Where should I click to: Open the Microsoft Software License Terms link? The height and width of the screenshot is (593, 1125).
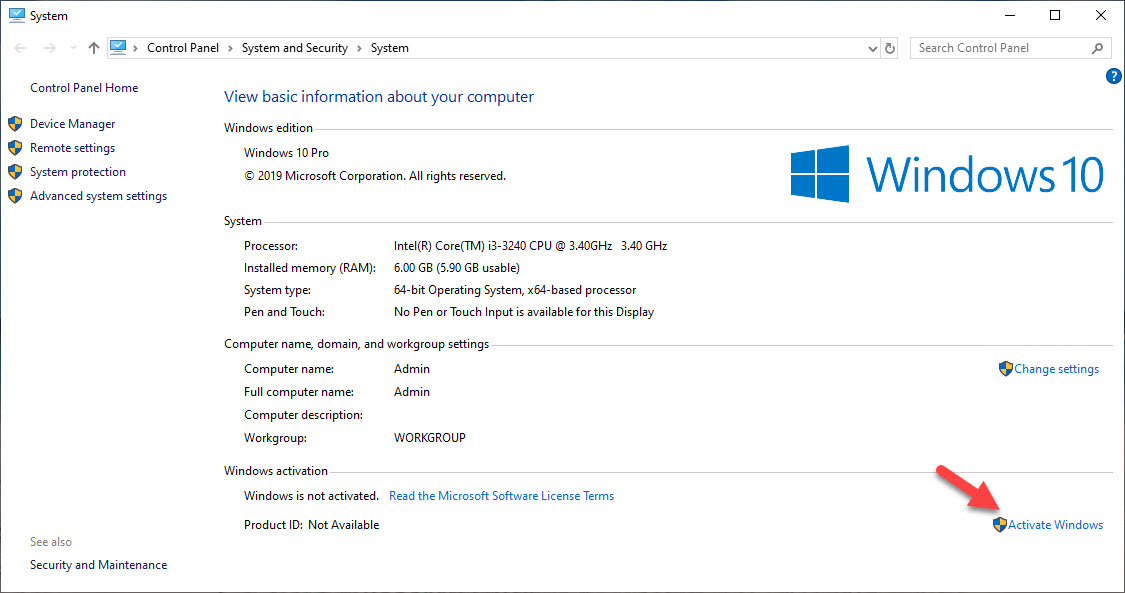click(501, 495)
